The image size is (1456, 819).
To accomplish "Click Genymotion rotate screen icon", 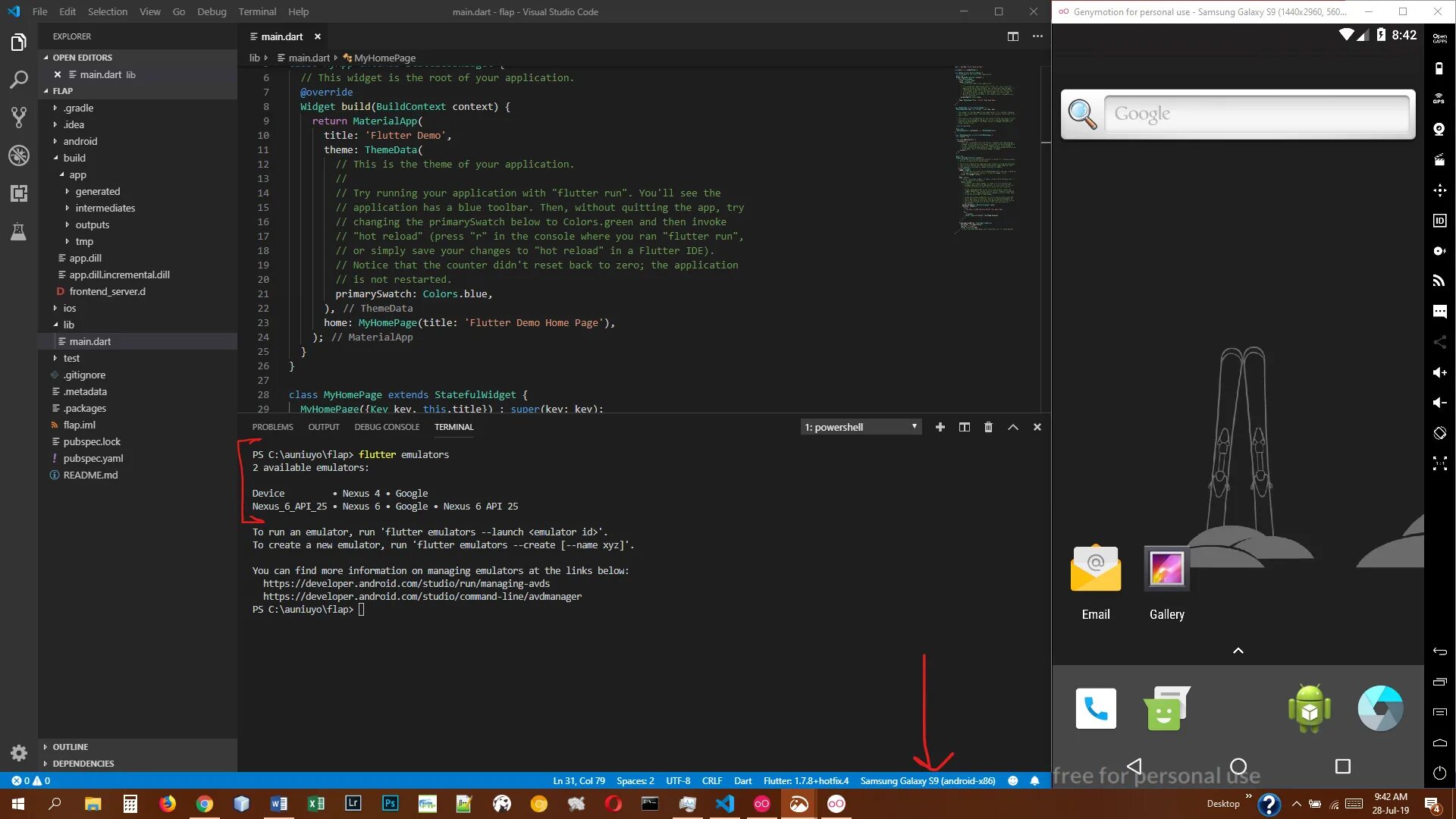I will tap(1439, 433).
